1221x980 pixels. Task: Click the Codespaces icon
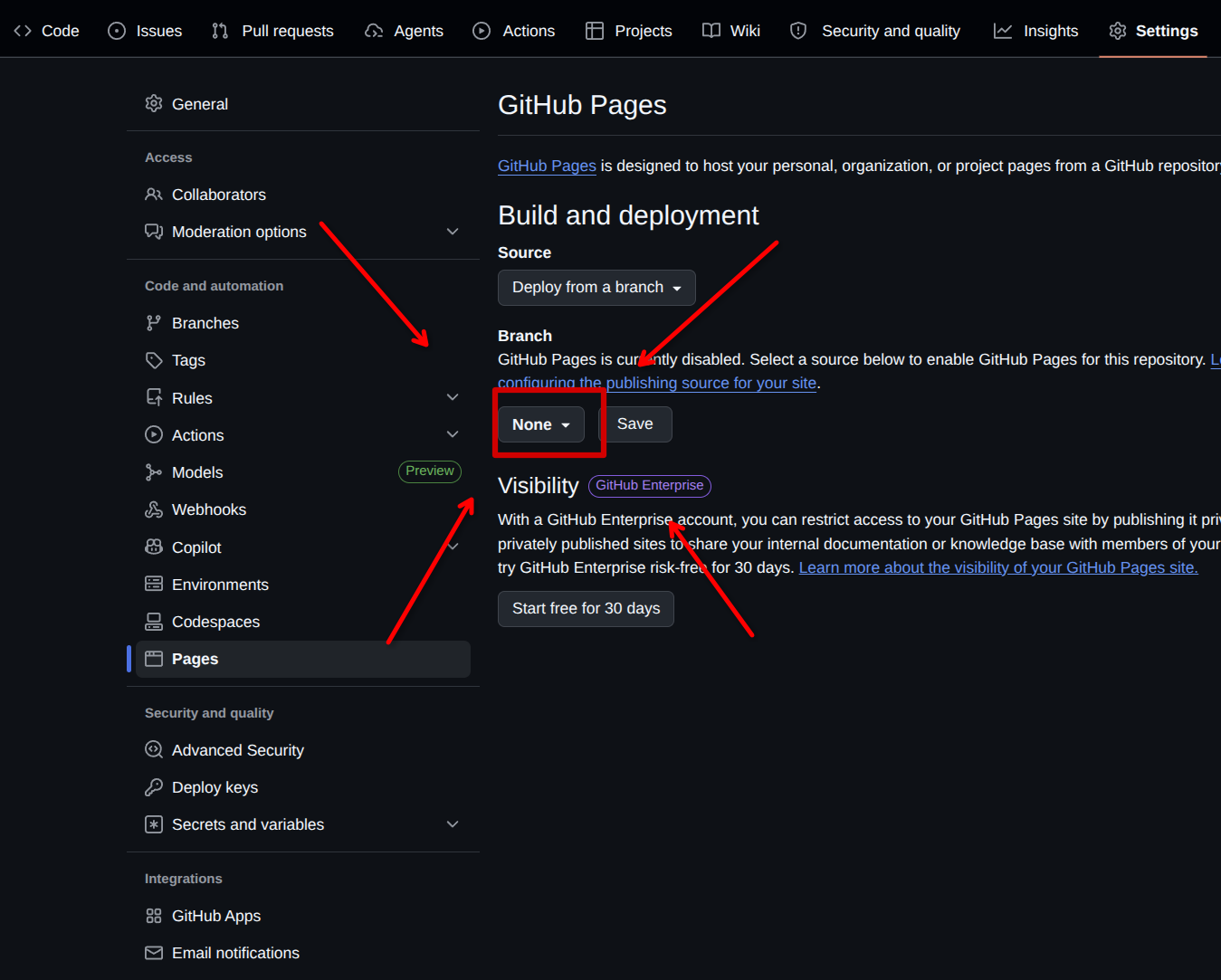(154, 622)
